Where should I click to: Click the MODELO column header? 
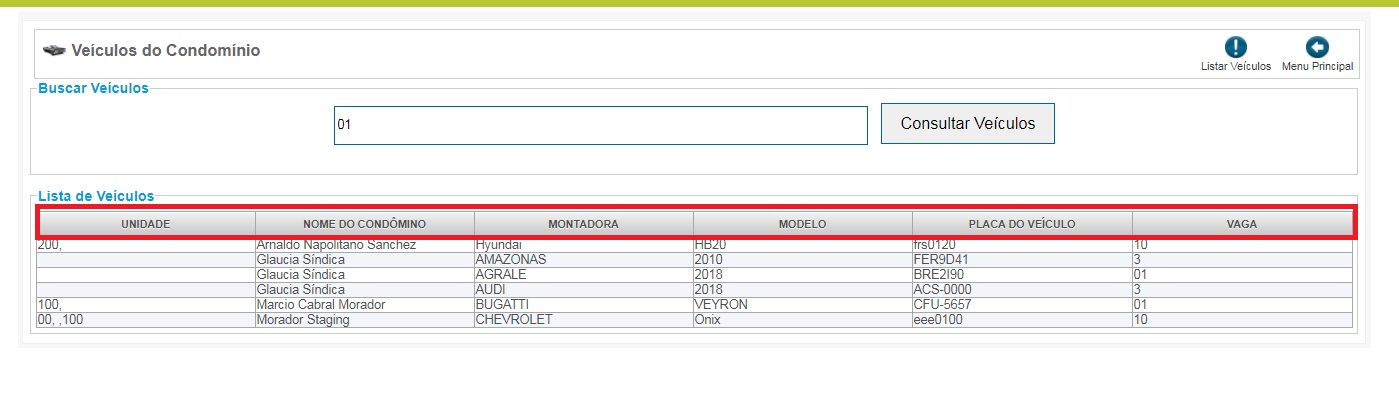pos(802,224)
